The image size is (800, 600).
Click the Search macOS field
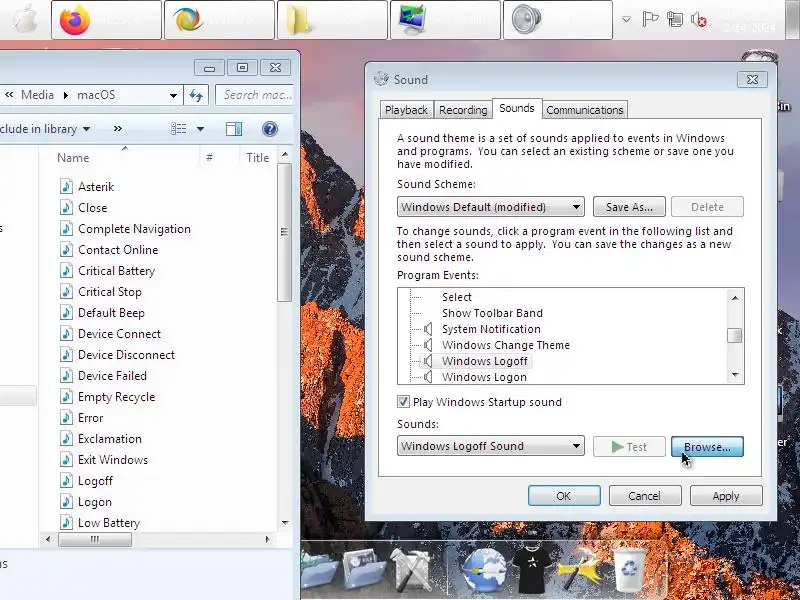(256, 95)
